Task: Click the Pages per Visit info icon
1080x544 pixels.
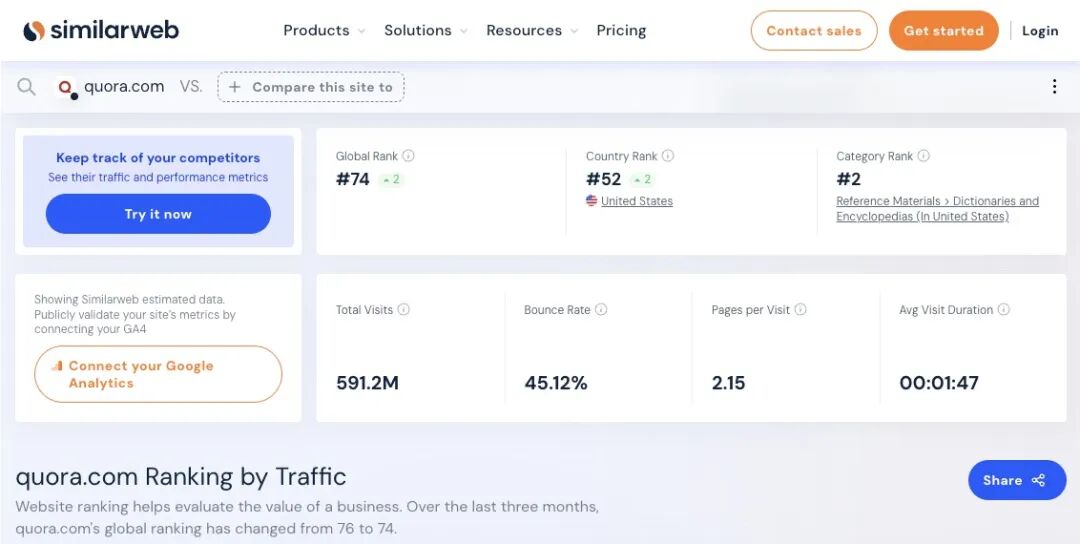Action: [x=801, y=310]
